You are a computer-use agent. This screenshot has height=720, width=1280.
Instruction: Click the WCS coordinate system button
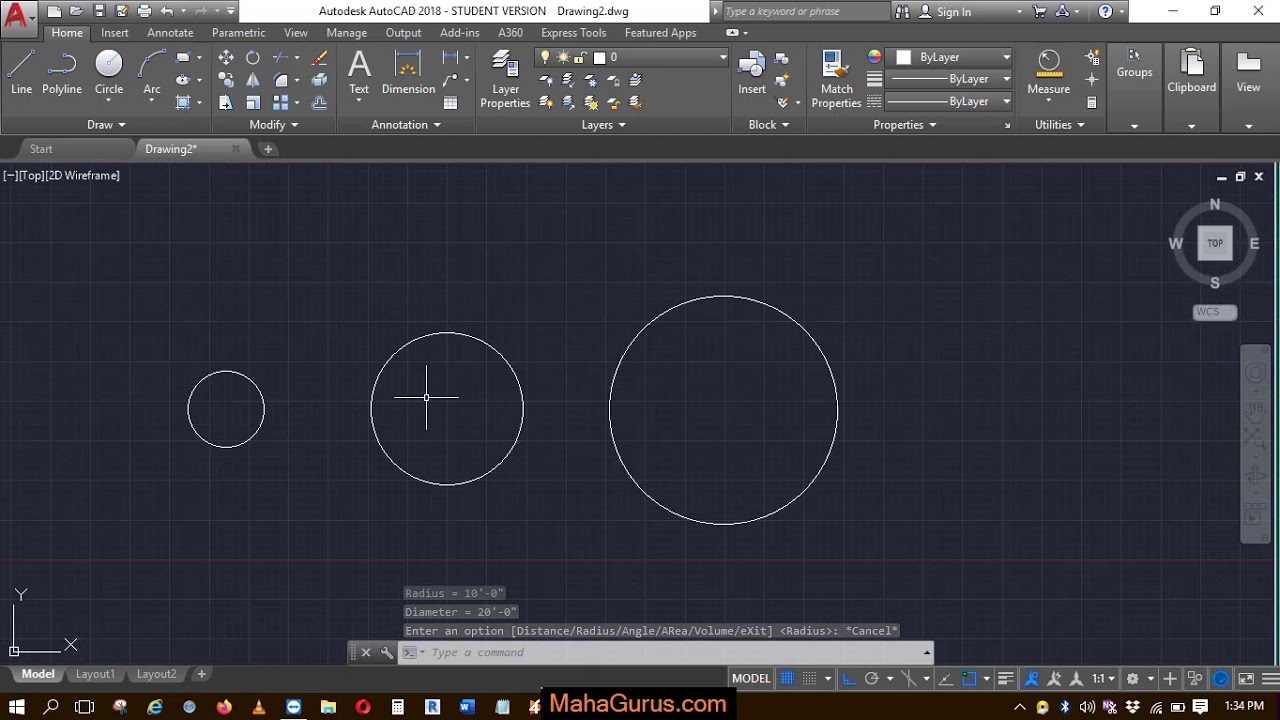tap(1215, 312)
